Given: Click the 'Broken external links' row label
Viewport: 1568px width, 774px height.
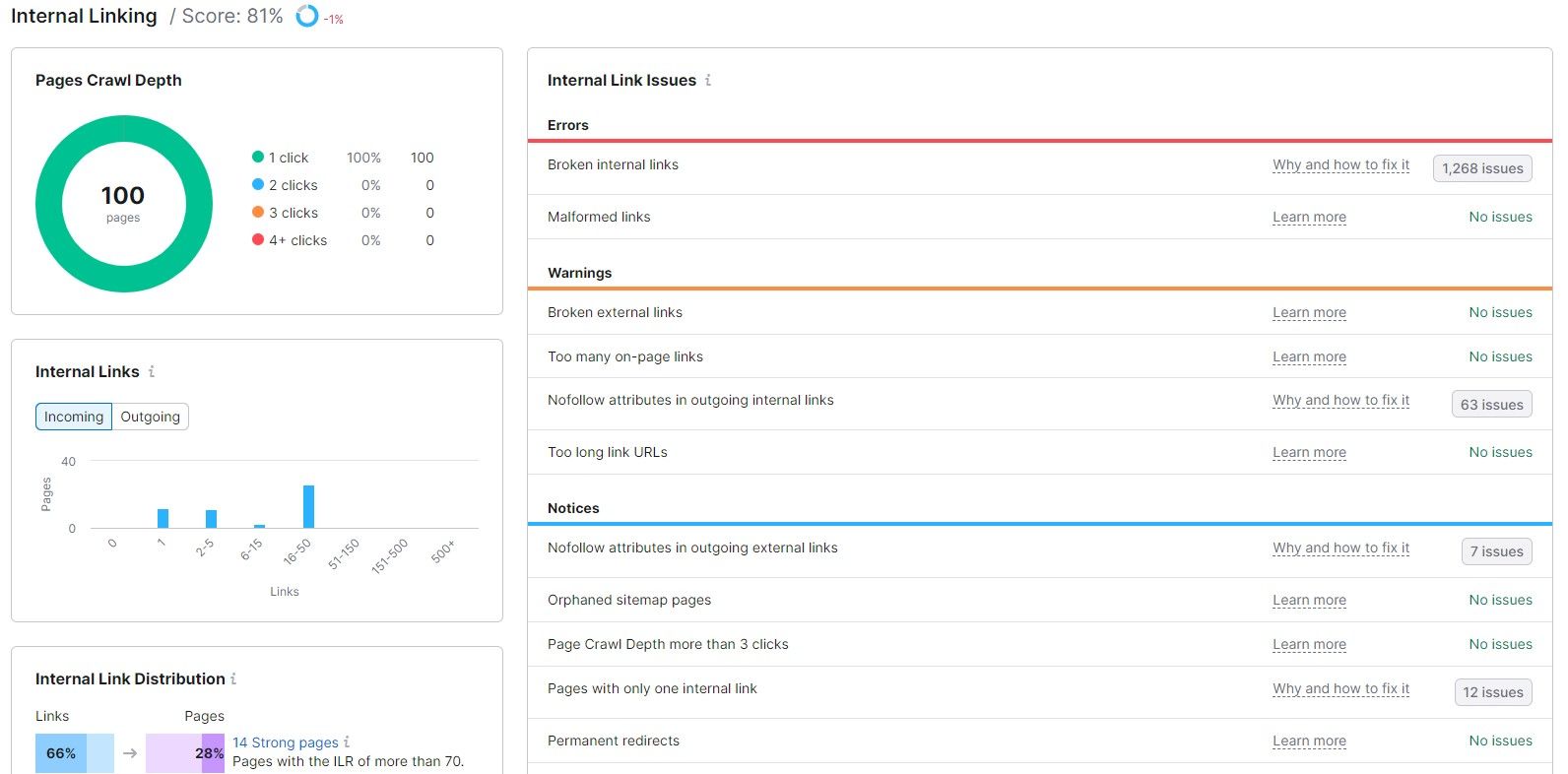Looking at the screenshot, I should point(615,312).
